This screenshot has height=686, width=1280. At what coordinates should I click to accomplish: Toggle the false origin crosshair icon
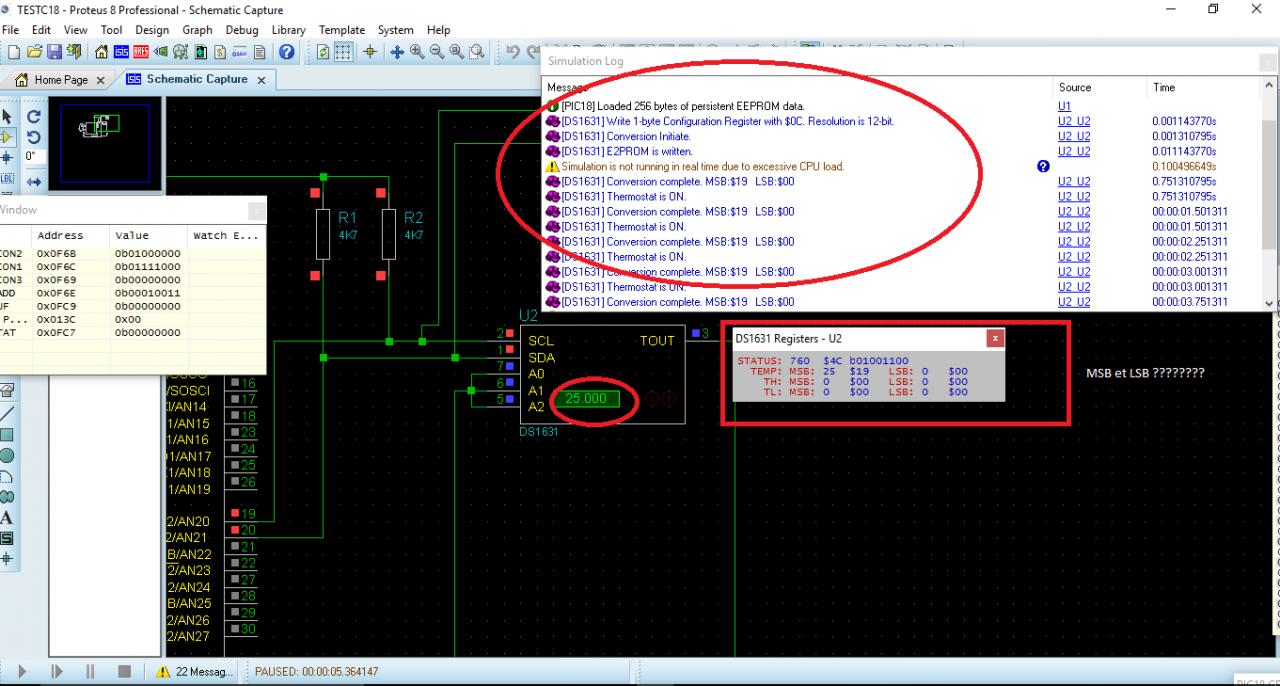pos(370,52)
